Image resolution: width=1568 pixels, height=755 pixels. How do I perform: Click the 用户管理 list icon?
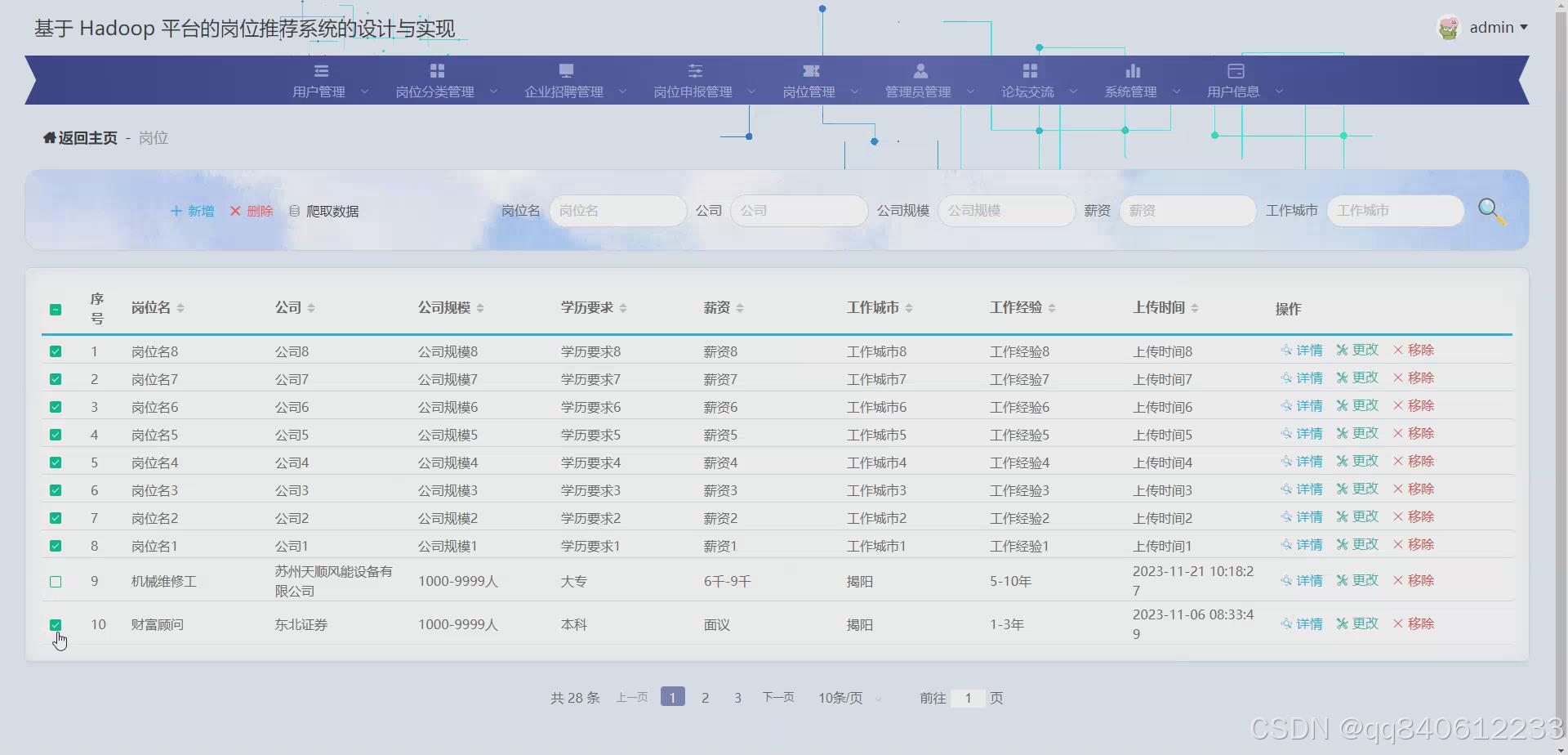pos(321,71)
